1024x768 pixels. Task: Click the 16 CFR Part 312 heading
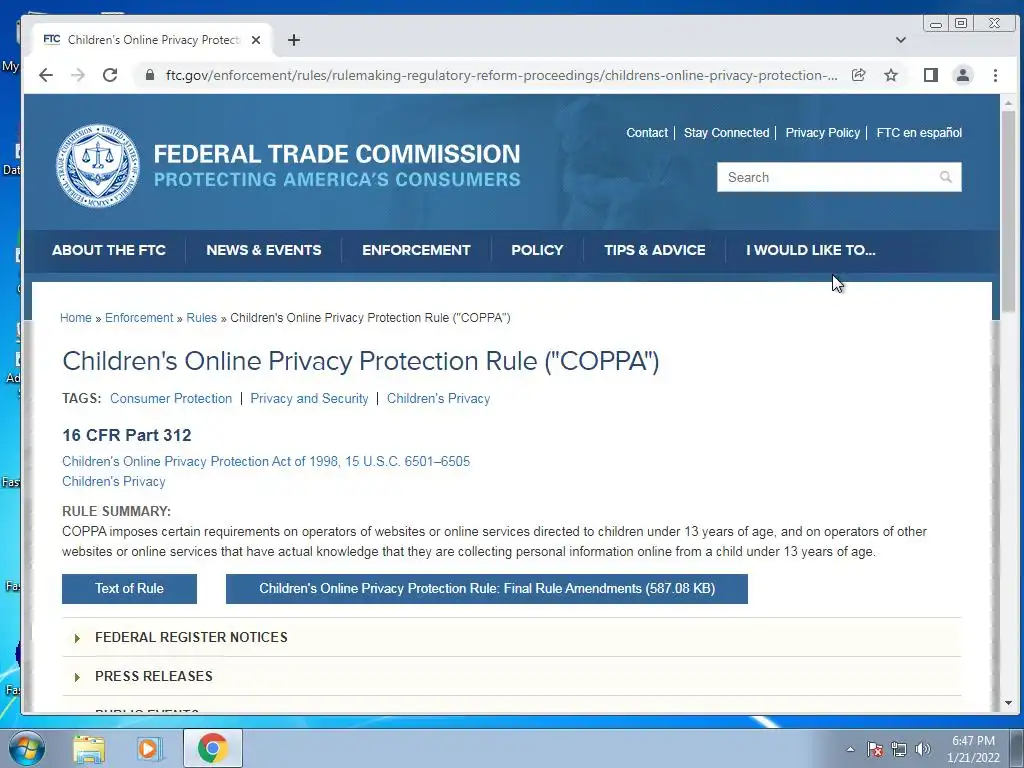coord(127,436)
